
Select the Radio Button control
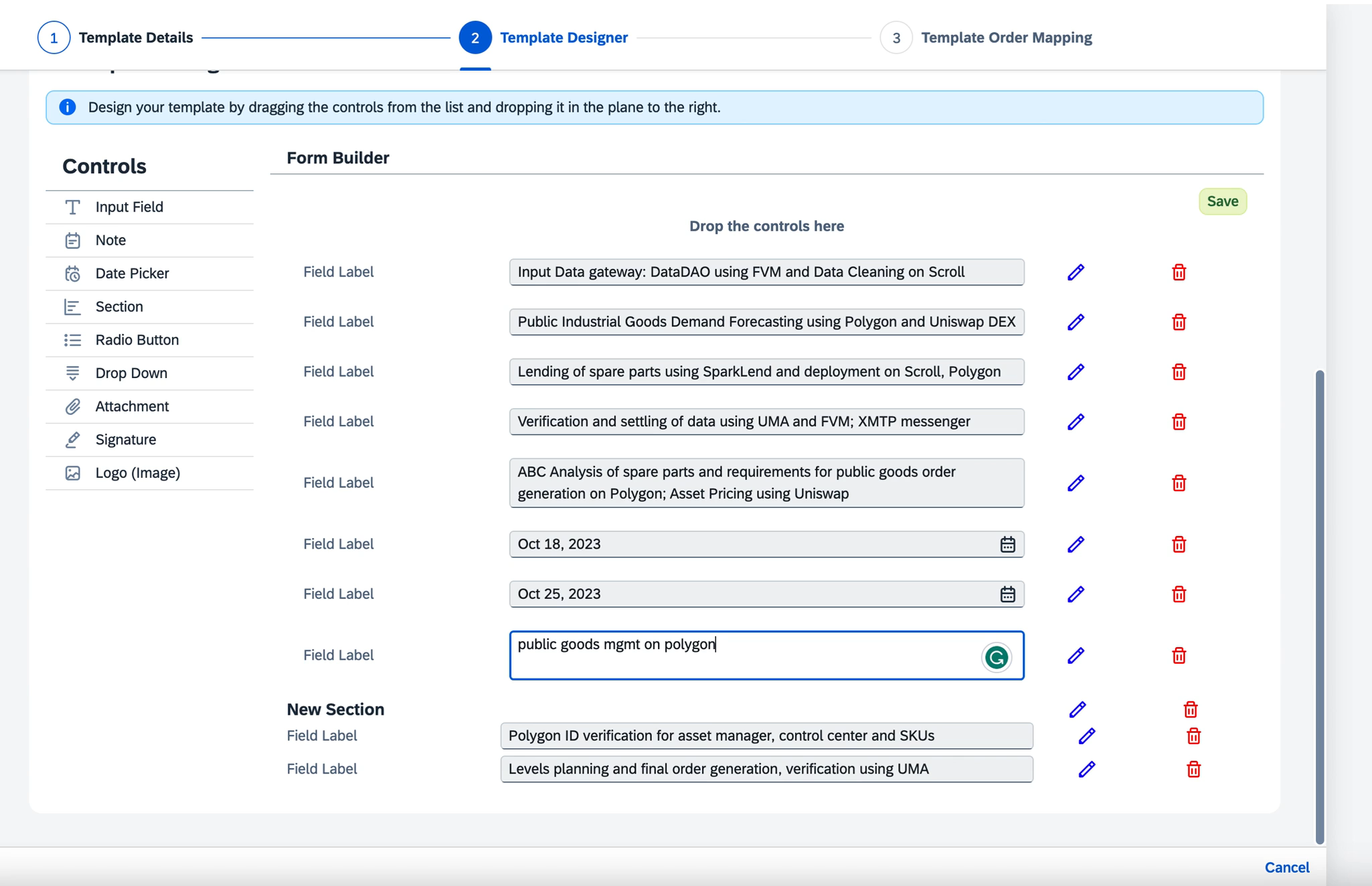[149, 340]
